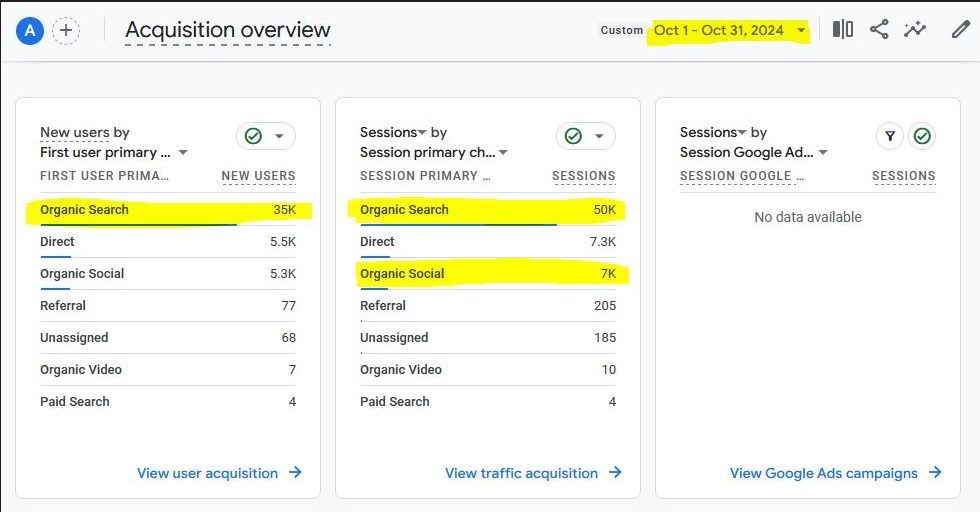The height and width of the screenshot is (512, 980).
Task: Open Insights sparkline icon
Action: [915, 29]
